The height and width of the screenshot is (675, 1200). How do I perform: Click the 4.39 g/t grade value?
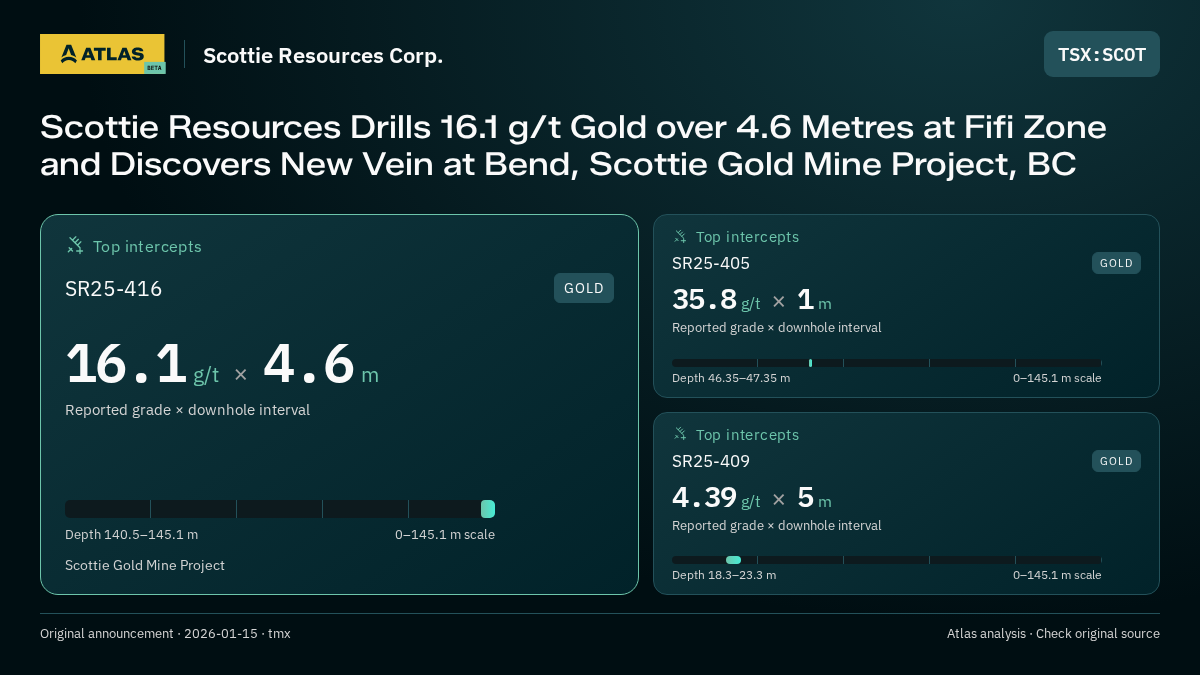click(716, 497)
